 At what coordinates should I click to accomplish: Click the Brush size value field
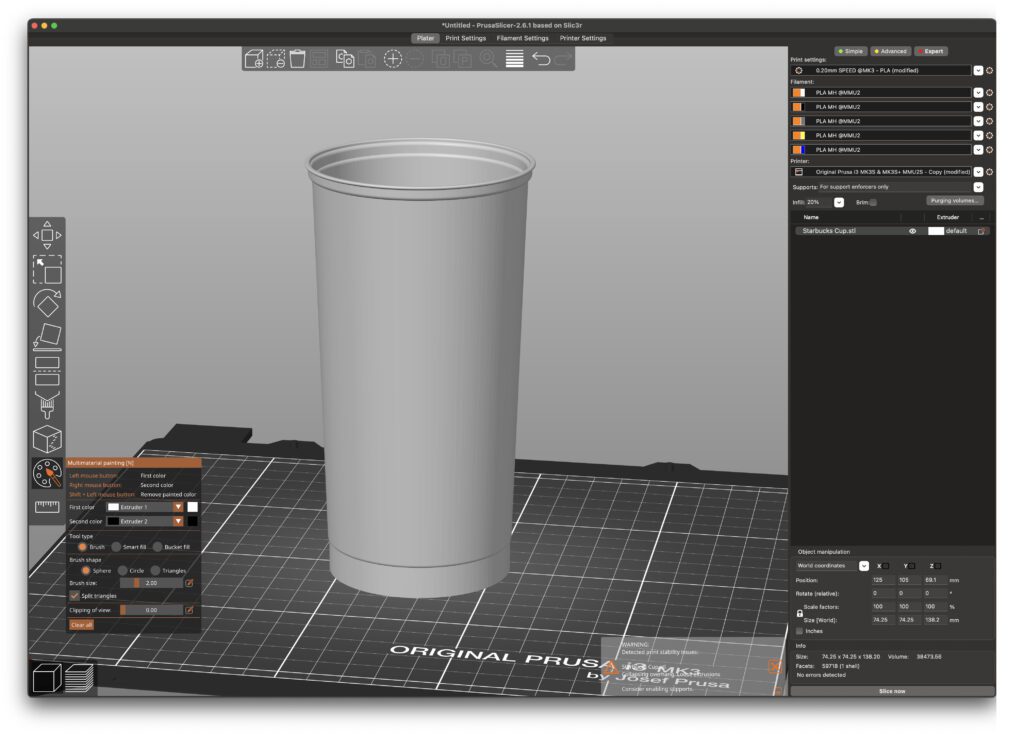150,582
